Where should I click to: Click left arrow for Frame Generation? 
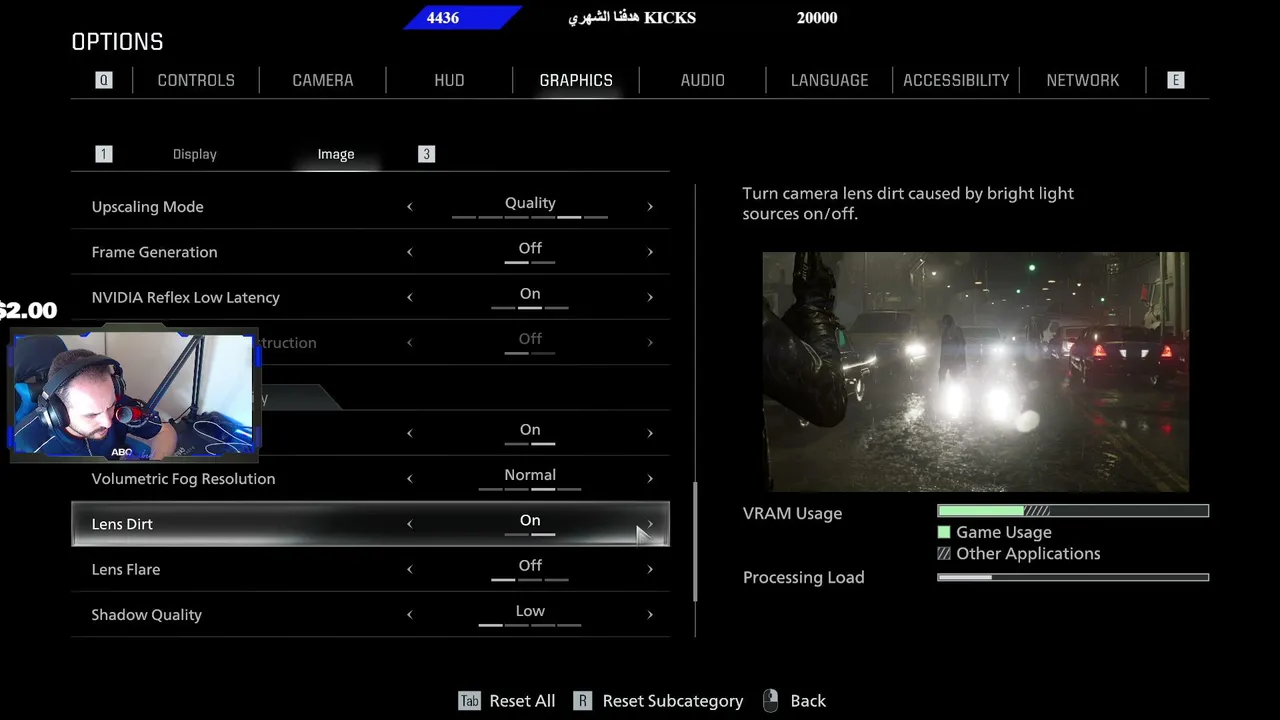[409, 252]
